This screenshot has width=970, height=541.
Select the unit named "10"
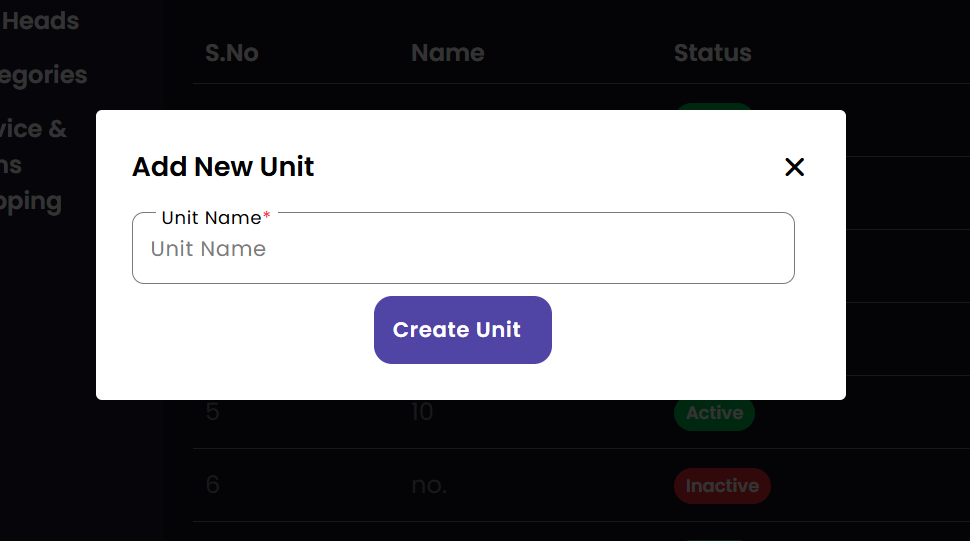point(422,412)
